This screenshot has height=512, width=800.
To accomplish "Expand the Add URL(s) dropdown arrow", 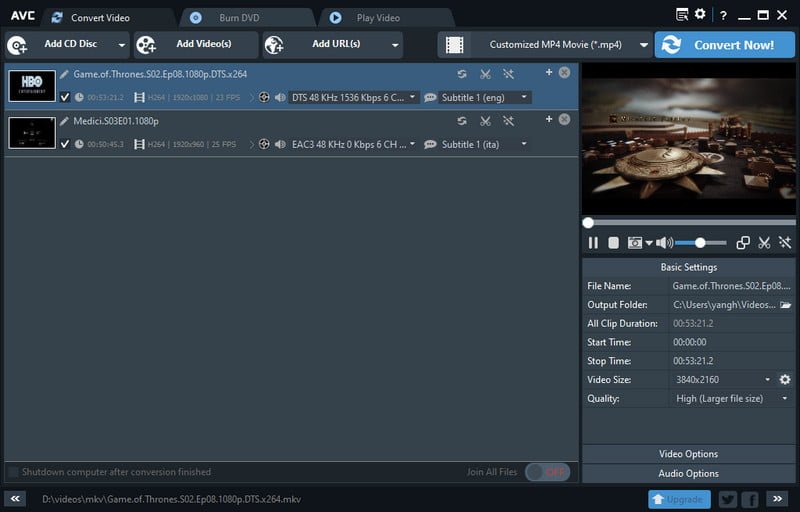I will click(395, 45).
